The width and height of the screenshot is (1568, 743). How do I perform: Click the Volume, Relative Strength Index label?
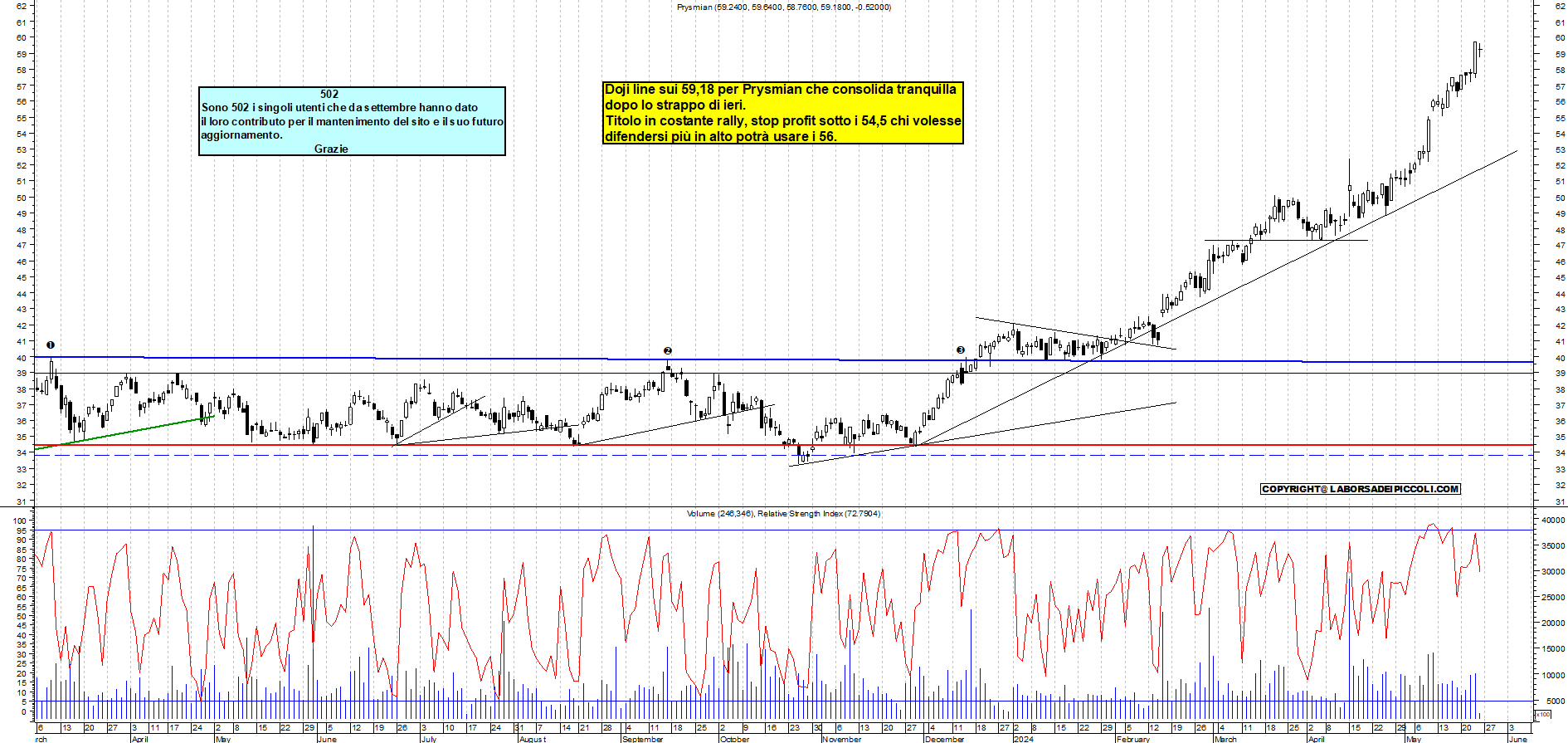pos(784,514)
